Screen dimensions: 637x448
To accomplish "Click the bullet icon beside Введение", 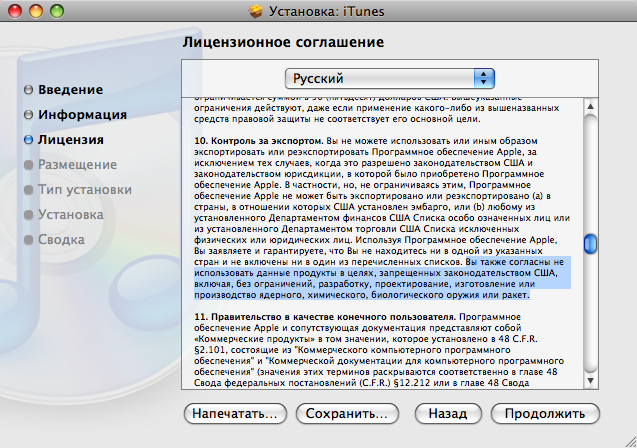I will click(x=28, y=91).
